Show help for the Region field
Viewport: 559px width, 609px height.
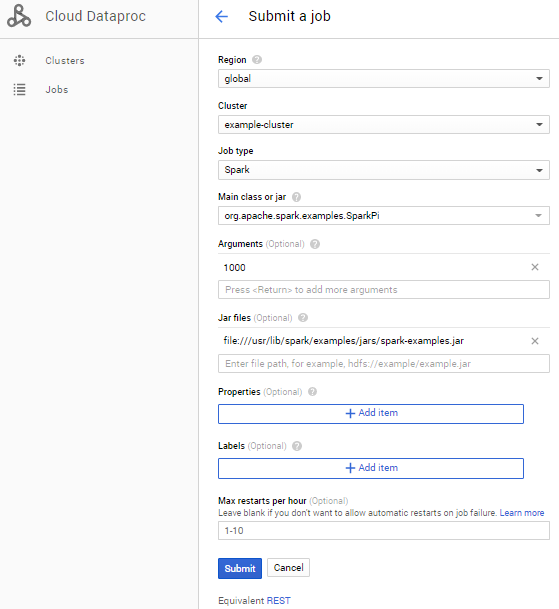257,59
